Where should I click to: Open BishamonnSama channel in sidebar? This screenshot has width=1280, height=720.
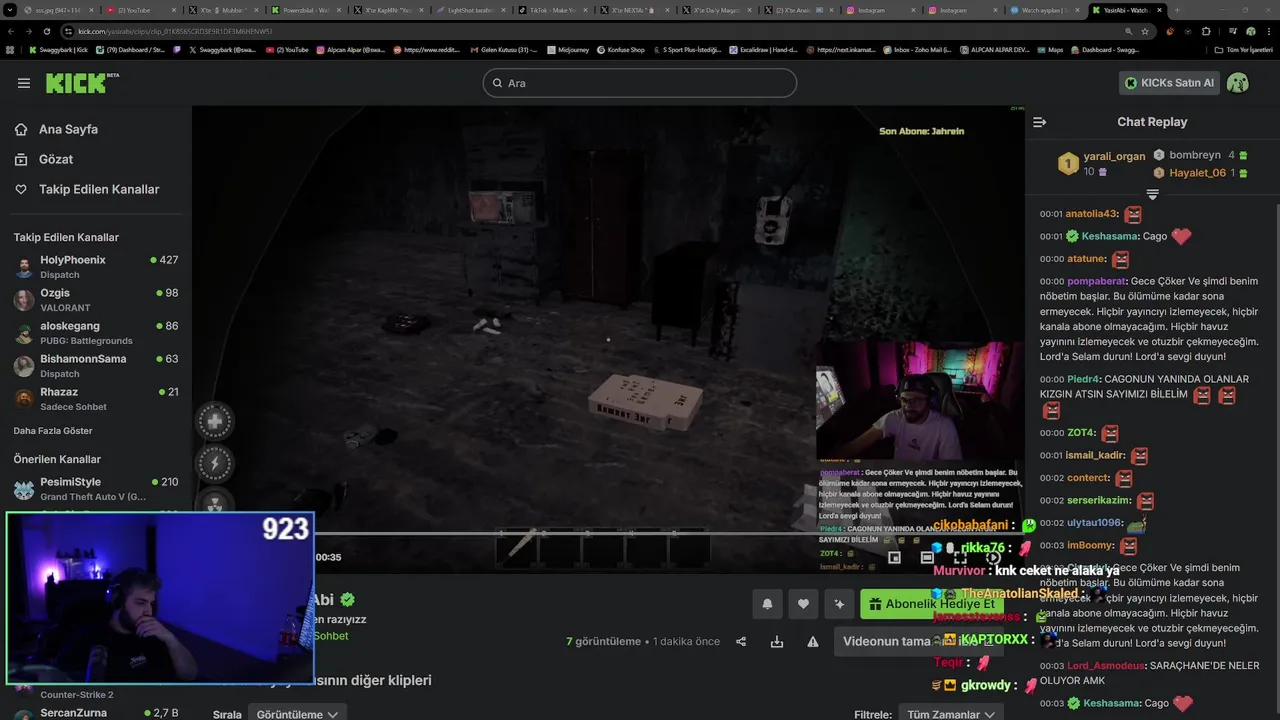[x=96, y=365]
